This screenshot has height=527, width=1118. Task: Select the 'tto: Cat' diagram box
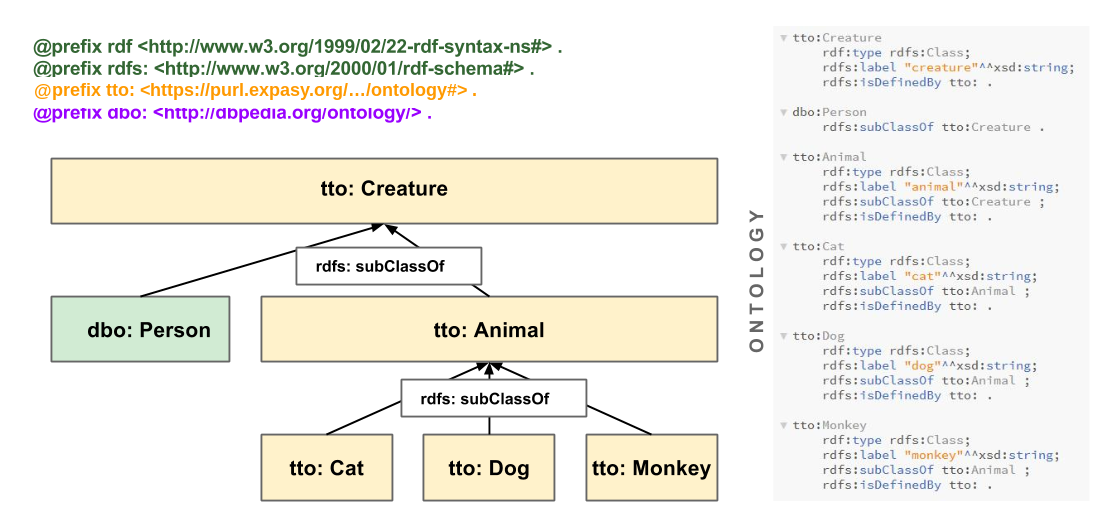327,467
